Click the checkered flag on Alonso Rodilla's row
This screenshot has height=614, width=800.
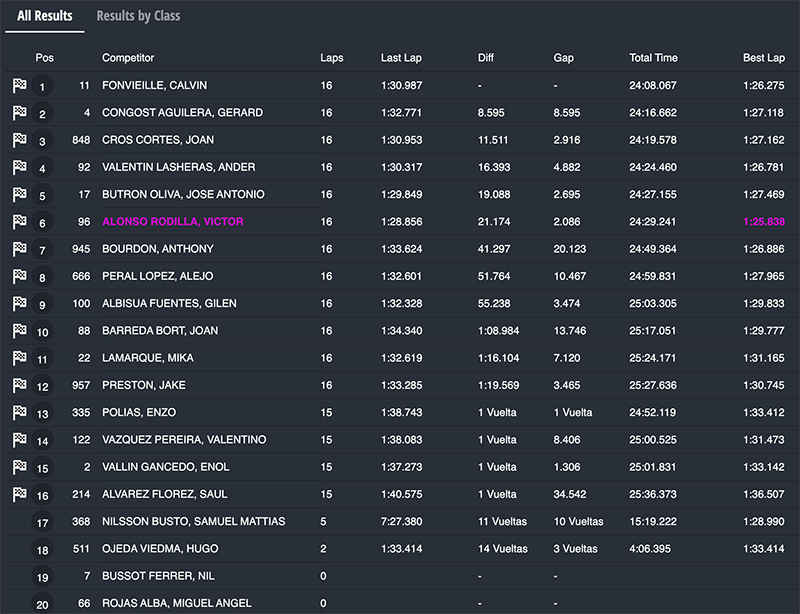point(20,222)
